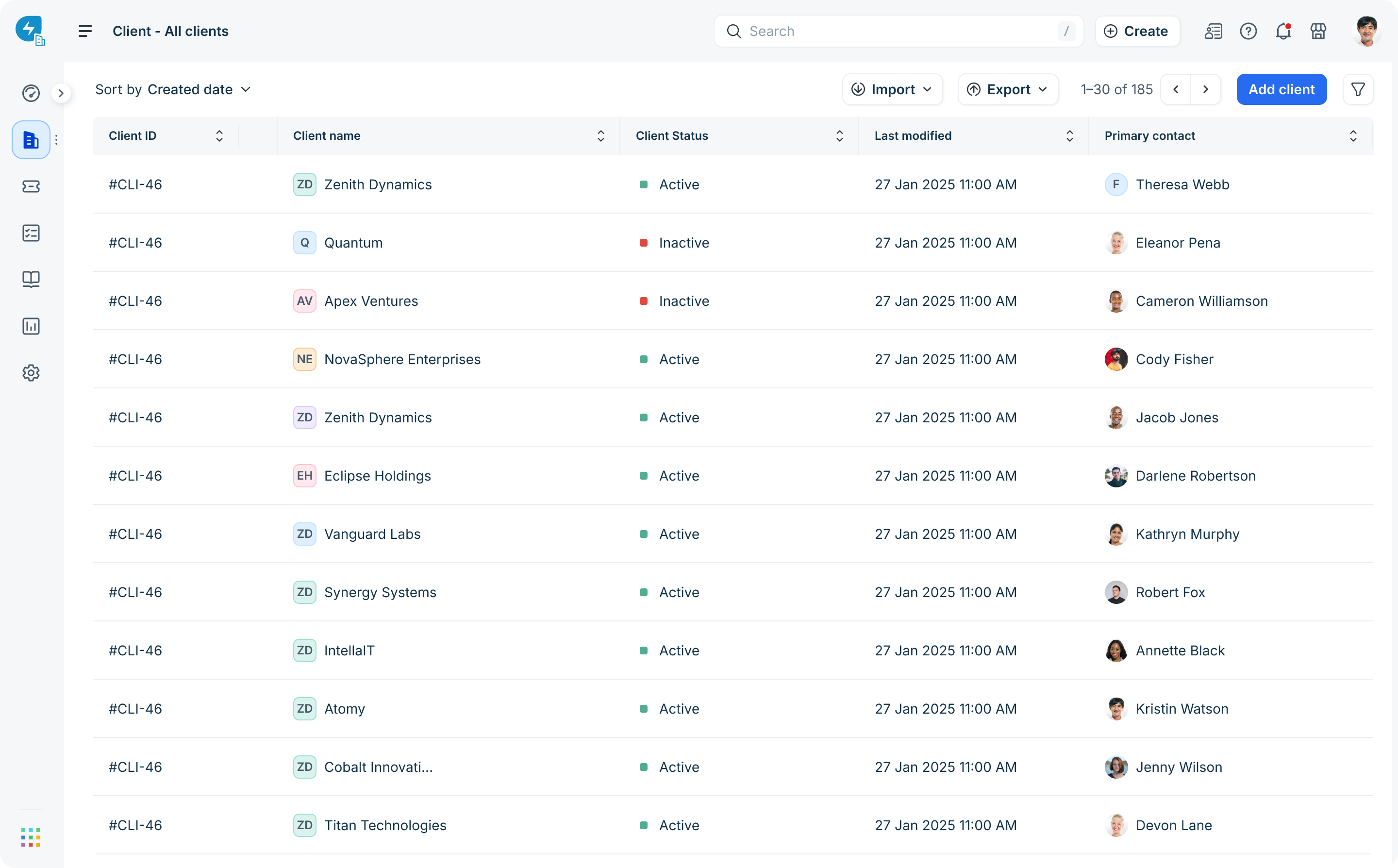
Task: Open the knowledge base book icon
Action: click(31, 280)
